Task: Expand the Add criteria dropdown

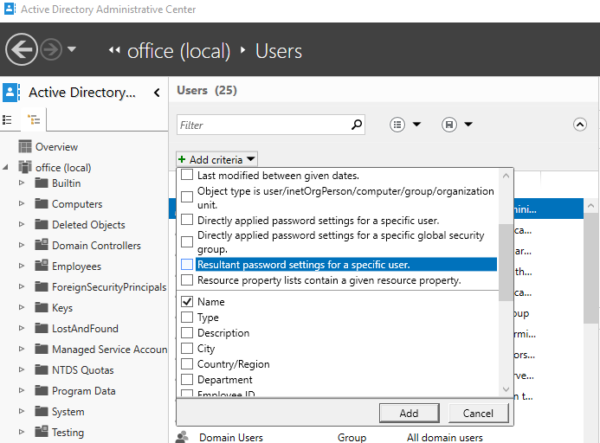Action: click(x=217, y=159)
